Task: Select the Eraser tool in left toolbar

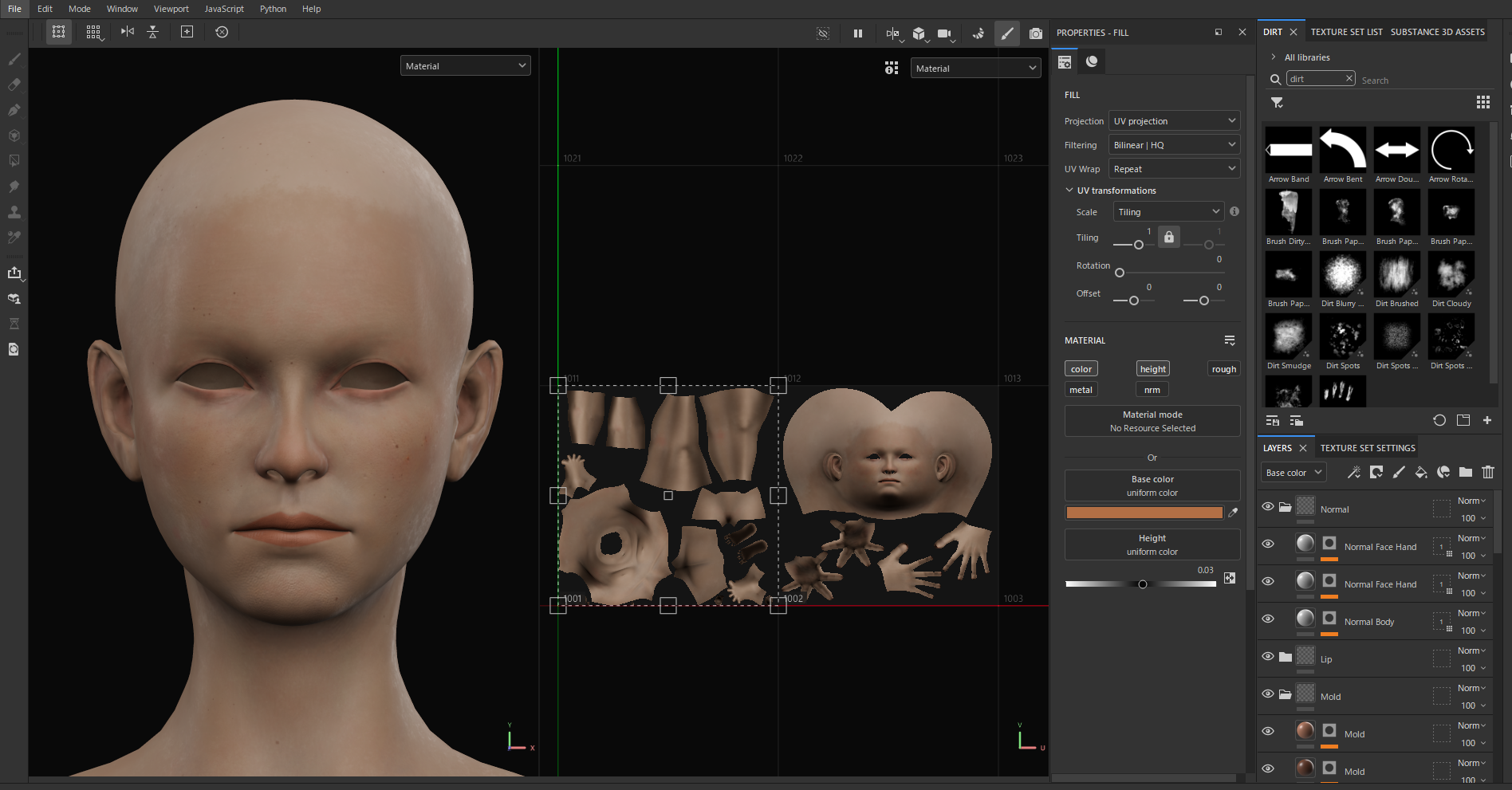Action: click(x=14, y=85)
